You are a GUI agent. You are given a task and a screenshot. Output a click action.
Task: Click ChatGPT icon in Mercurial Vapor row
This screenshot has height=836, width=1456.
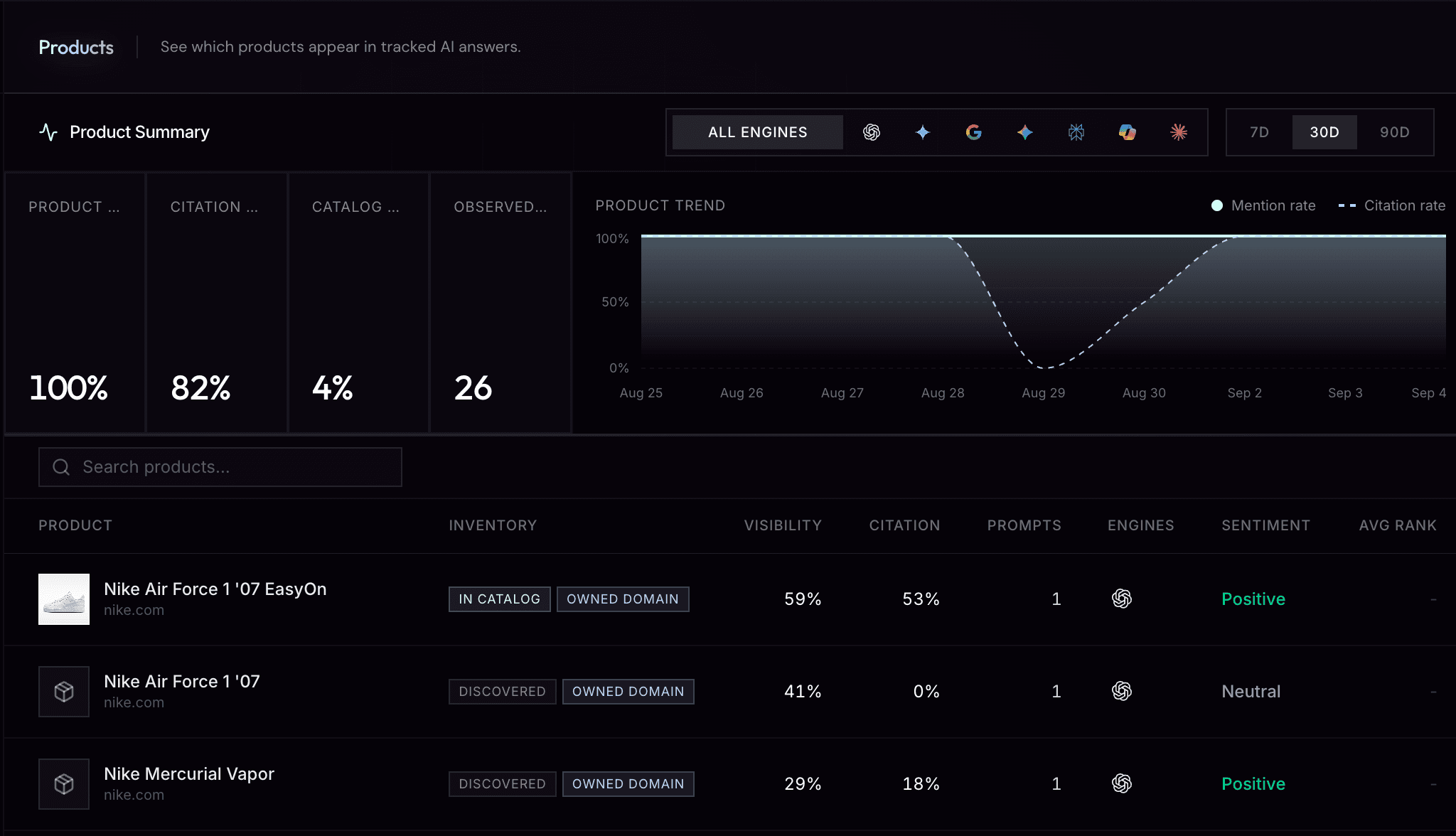1122,784
